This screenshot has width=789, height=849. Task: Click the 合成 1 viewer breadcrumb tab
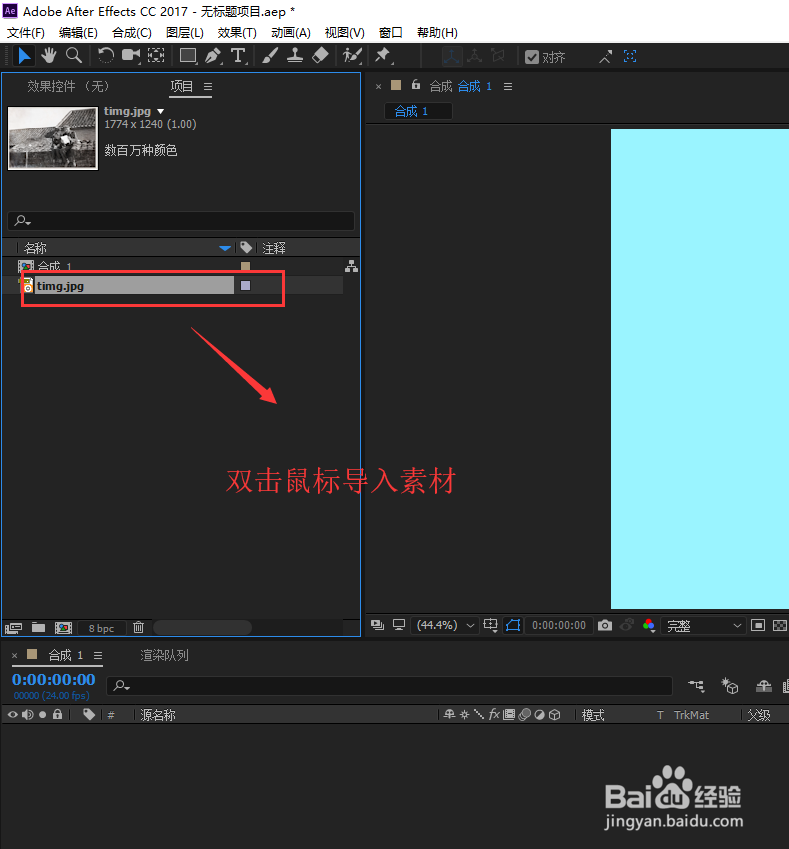tap(418, 112)
